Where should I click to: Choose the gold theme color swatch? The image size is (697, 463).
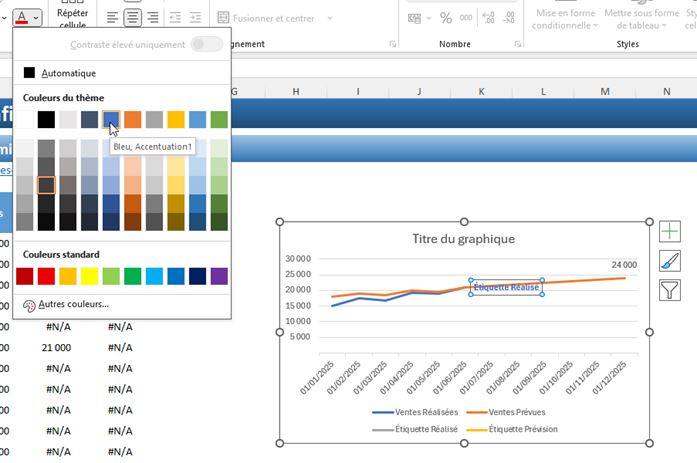tap(176, 120)
